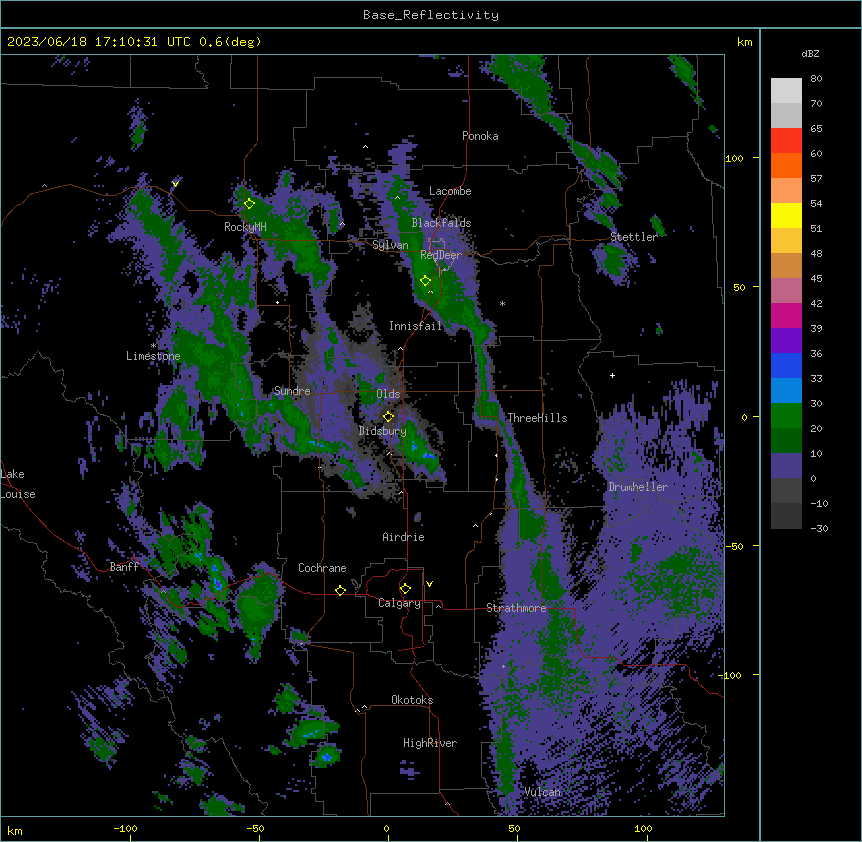This screenshot has width=862, height=842.
Task: Click the red 65 dBZ legend swatch
Action: coord(786,140)
